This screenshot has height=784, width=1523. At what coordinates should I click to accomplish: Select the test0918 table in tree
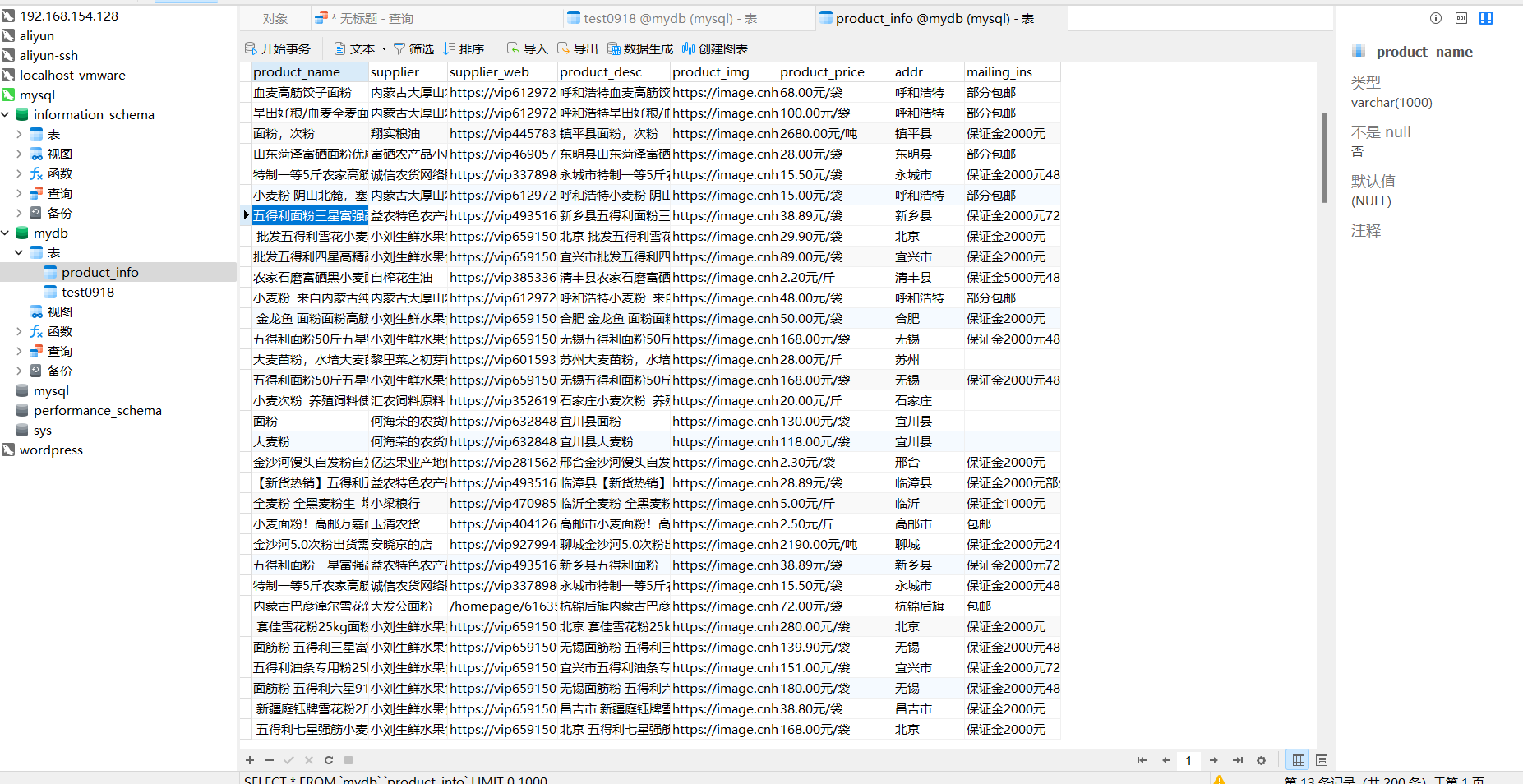pyautogui.click(x=87, y=293)
